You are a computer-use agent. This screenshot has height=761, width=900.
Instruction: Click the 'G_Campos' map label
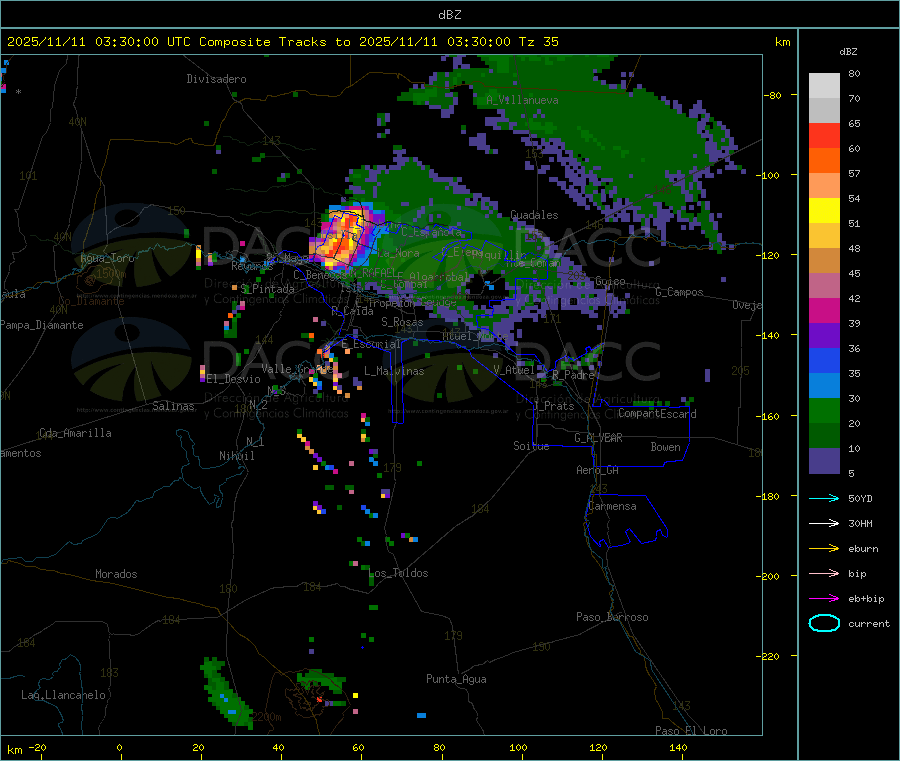click(679, 292)
